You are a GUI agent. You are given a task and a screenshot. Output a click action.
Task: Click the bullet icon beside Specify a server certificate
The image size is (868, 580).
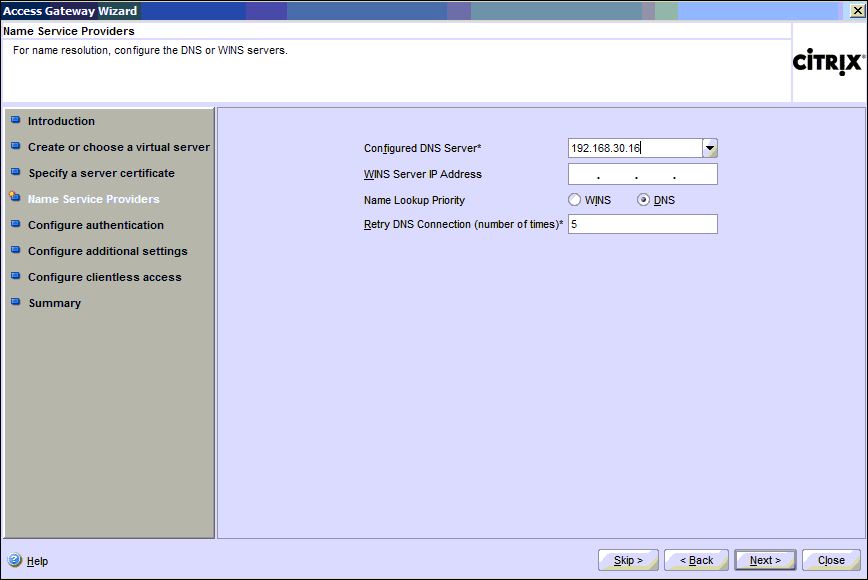15,172
